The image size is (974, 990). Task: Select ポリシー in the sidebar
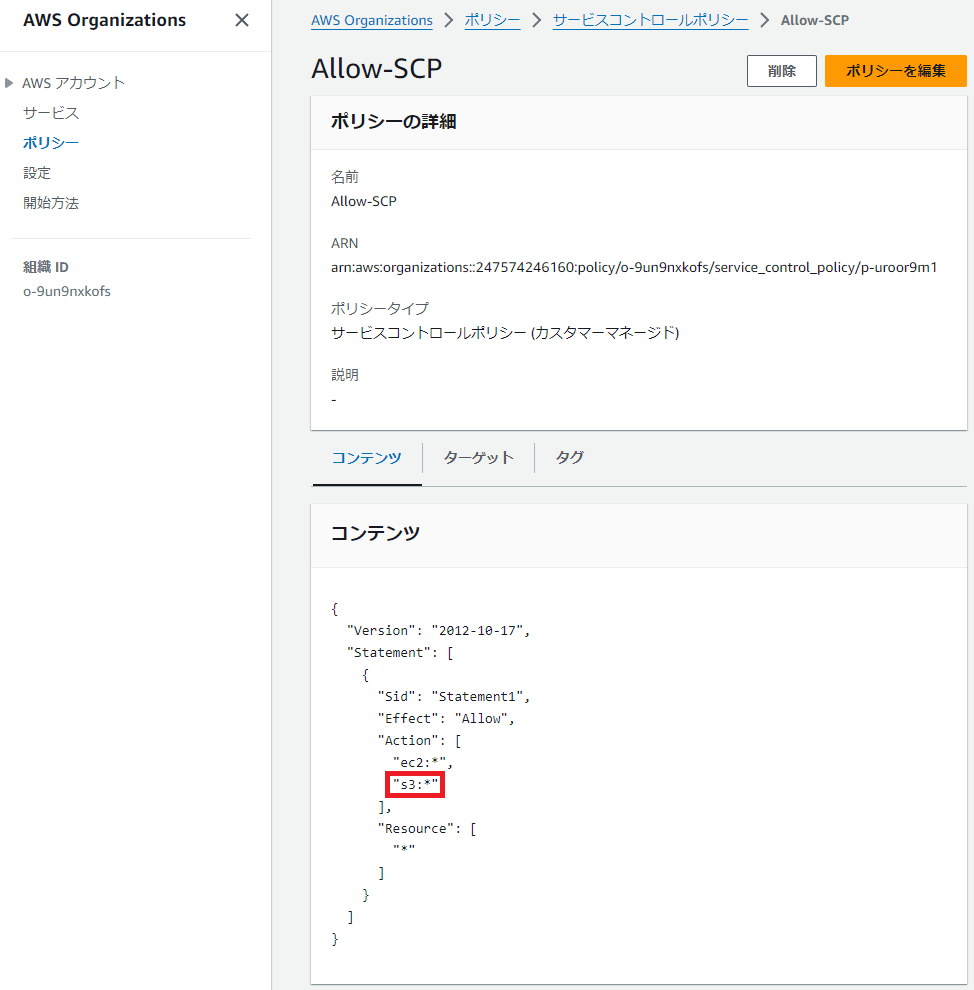point(50,143)
